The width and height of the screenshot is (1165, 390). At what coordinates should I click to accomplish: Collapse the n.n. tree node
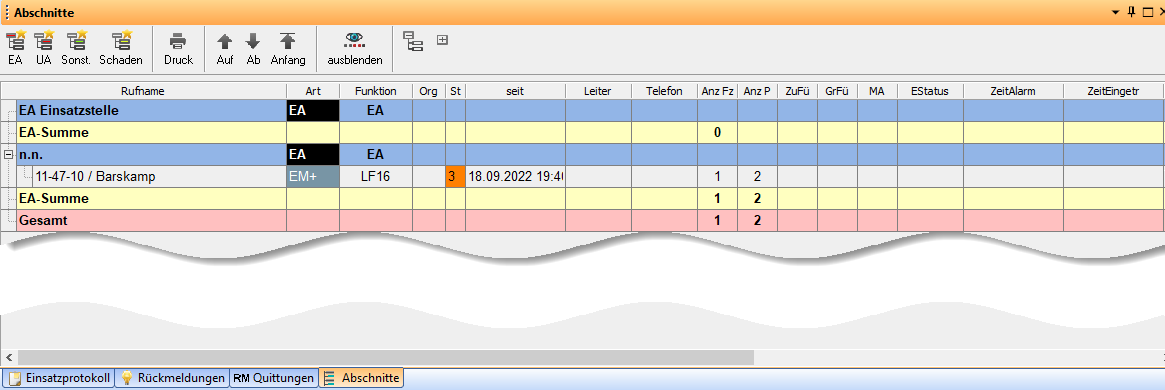coord(8,155)
